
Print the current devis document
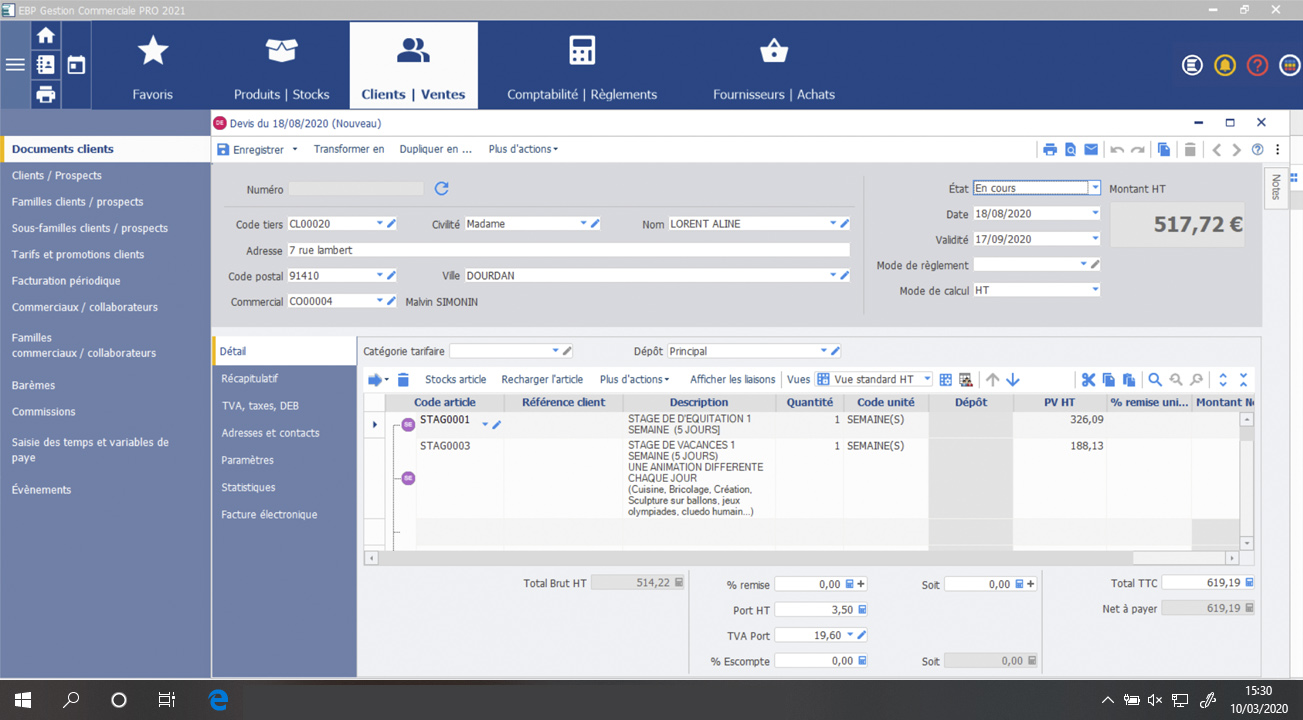(x=1050, y=149)
